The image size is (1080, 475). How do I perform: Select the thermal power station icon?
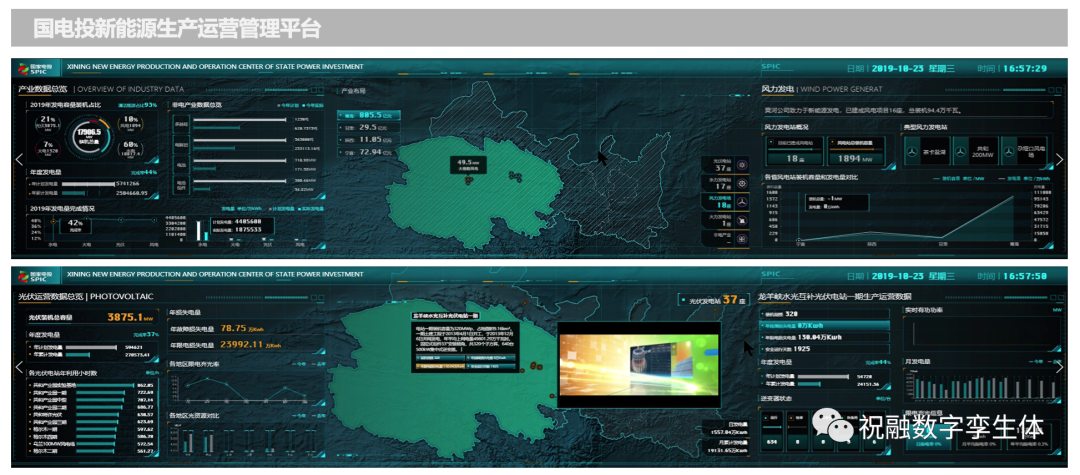tap(741, 219)
